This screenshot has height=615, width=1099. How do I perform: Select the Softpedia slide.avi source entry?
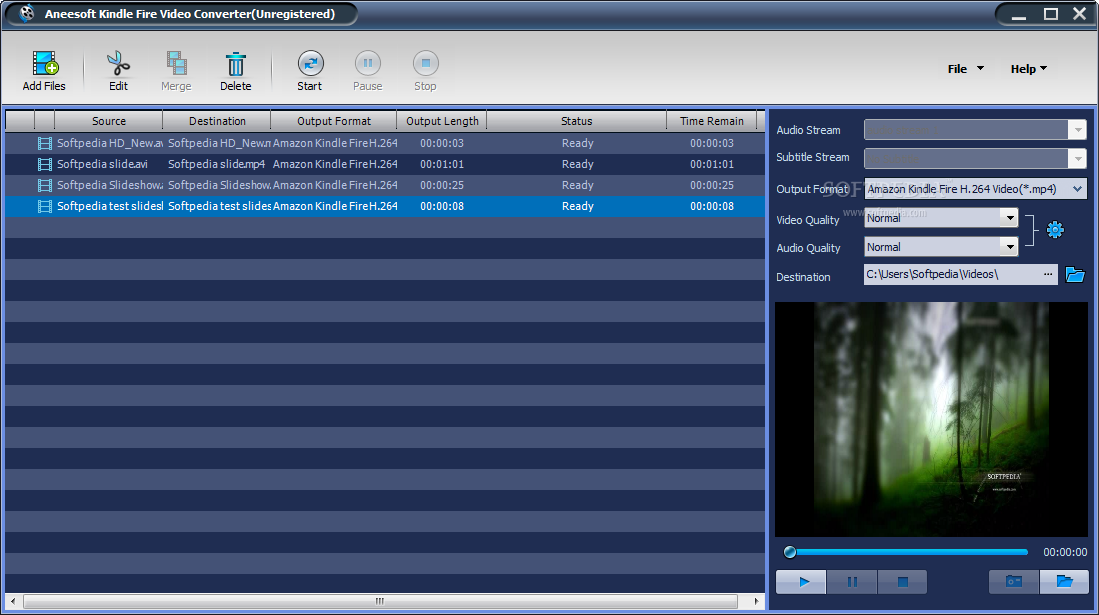[x=102, y=164]
